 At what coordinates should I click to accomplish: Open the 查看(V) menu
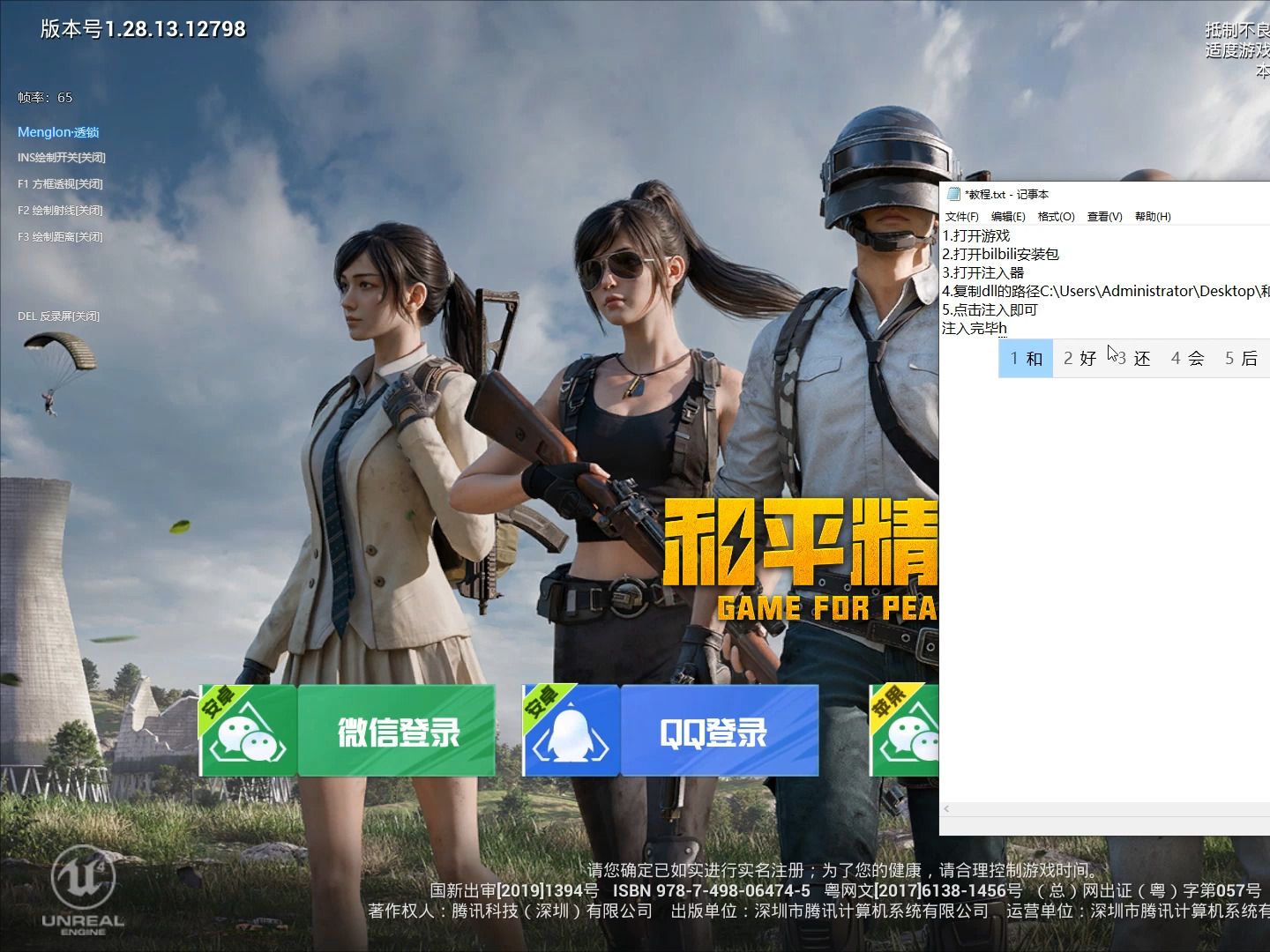[1104, 217]
